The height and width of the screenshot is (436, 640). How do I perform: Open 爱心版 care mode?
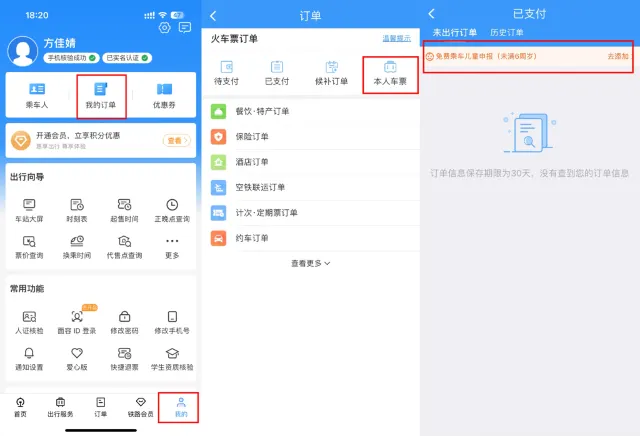coord(77,359)
